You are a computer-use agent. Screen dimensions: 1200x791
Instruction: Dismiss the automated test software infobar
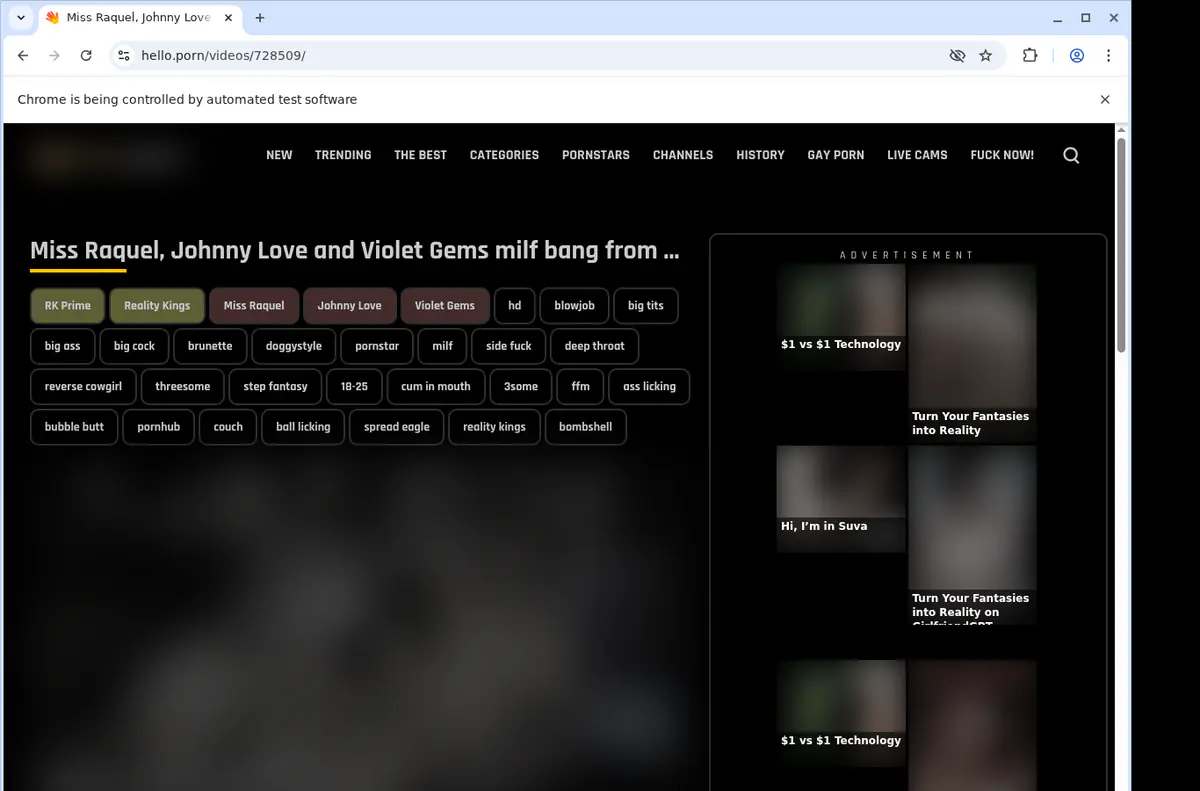[x=1105, y=100]
